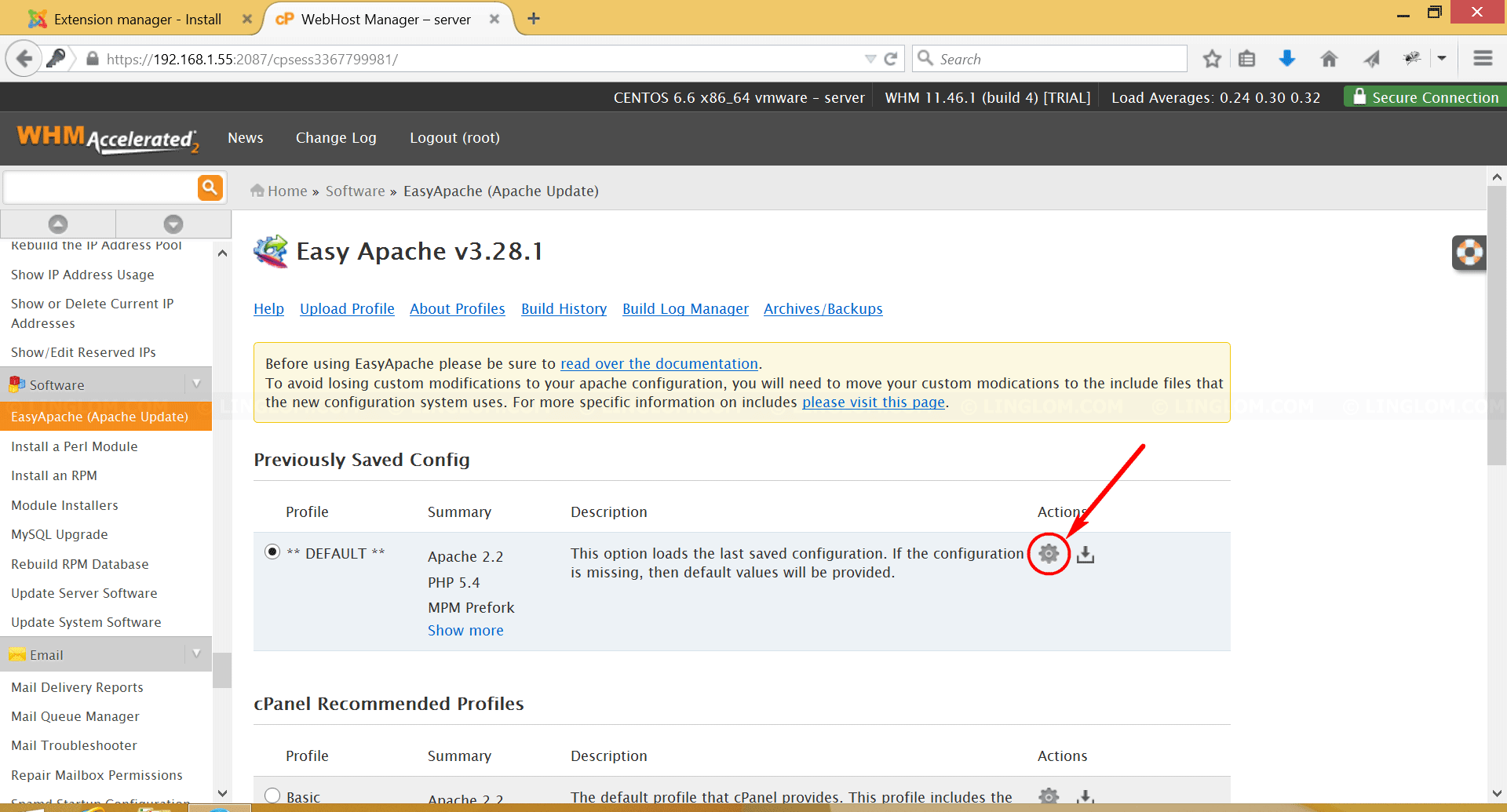Open Mail Queue Manager in sidebar
Viewport: 1507px width, 812px height.
tap(75, 716)
